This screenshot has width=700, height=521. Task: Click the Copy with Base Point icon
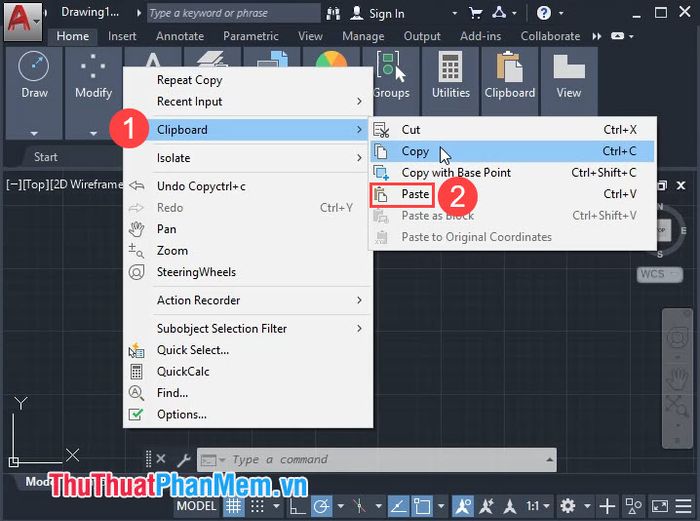(381, 173)
